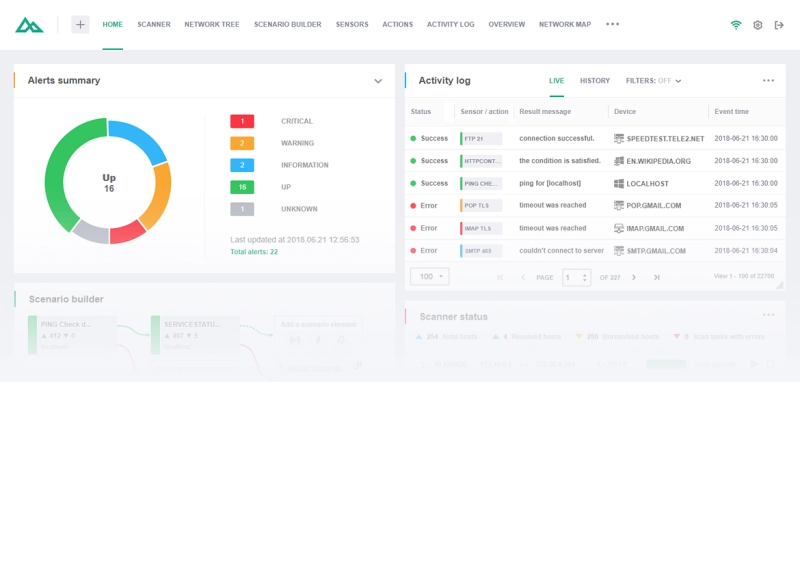Click the red Critical alert count swatch
The height and width of the screenshot is (566, 800).
[242, 121]
